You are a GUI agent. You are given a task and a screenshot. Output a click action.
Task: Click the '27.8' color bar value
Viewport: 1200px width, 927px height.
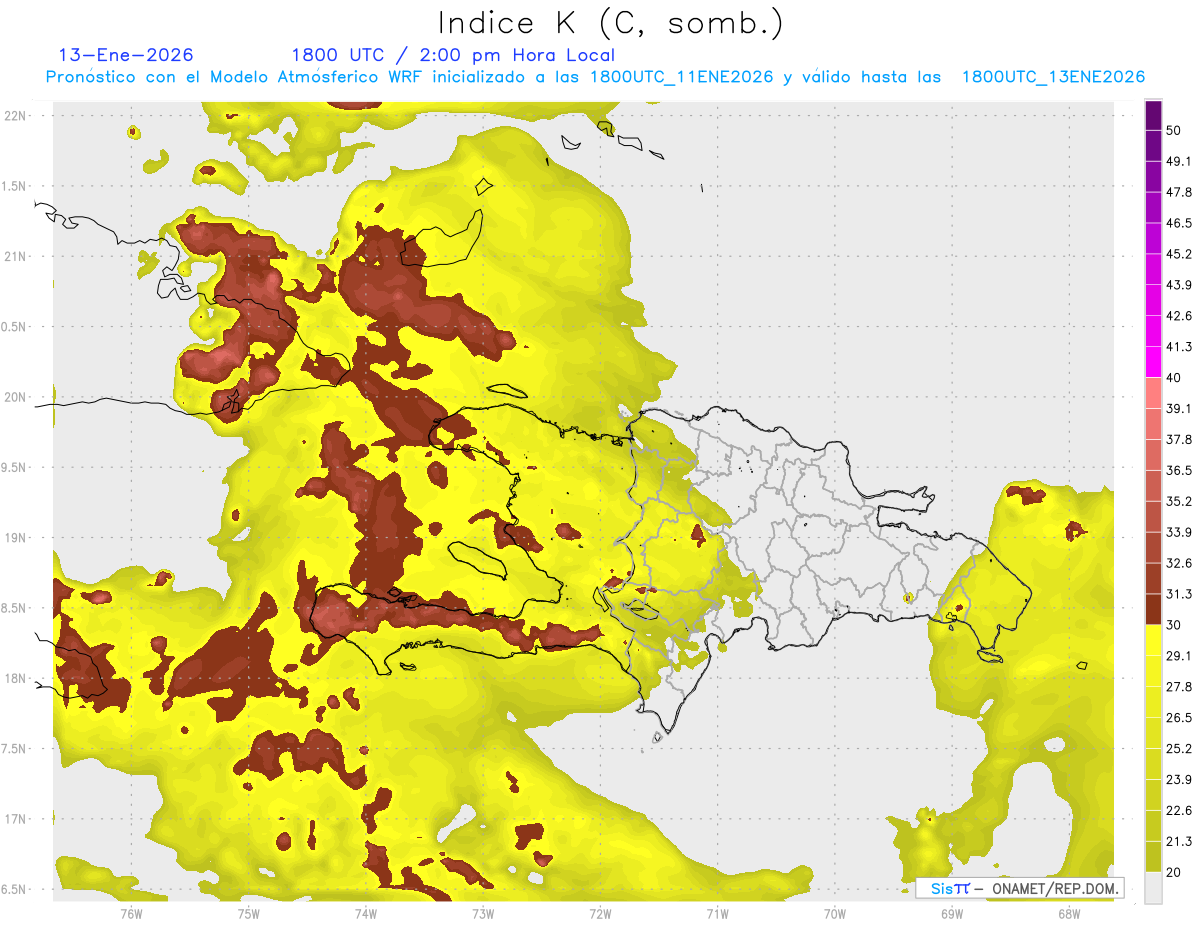point(1179,687)
